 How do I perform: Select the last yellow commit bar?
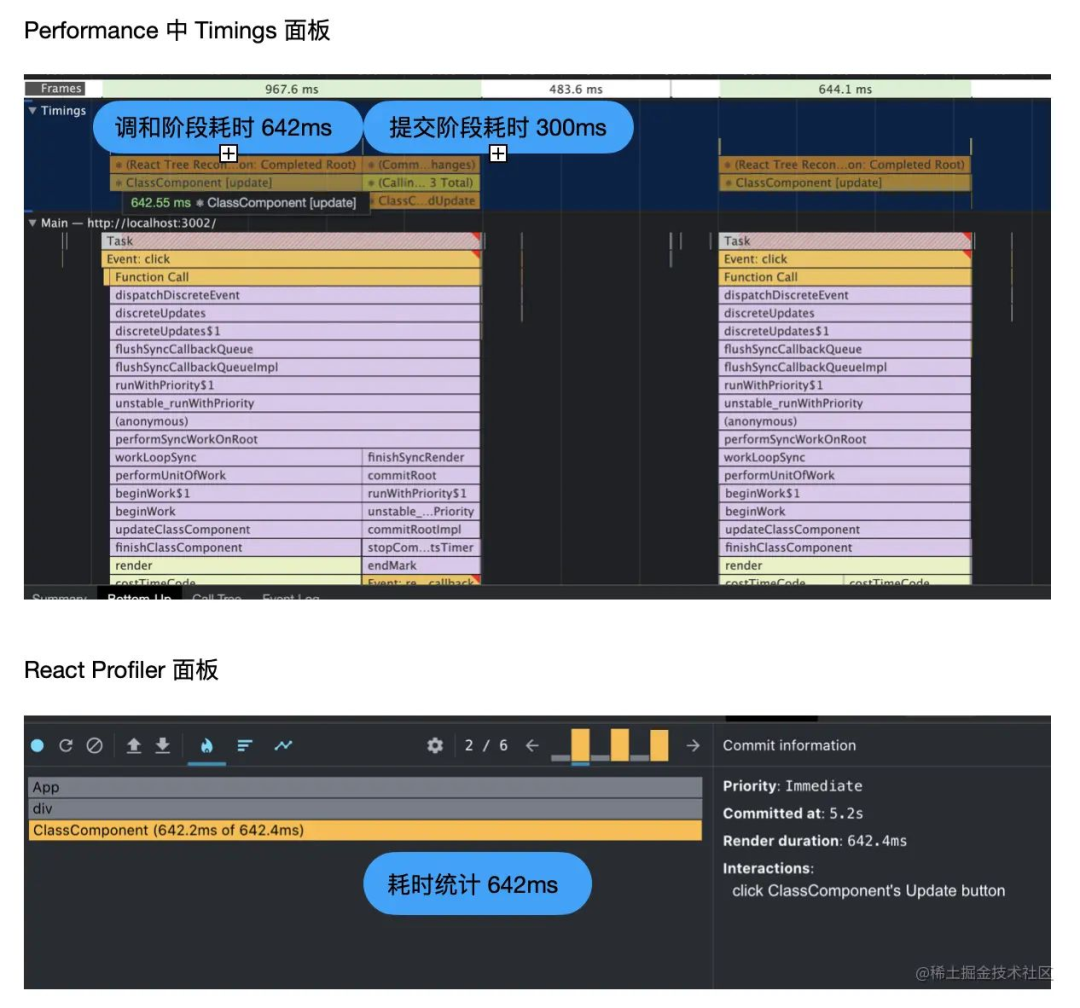(659, 745)
